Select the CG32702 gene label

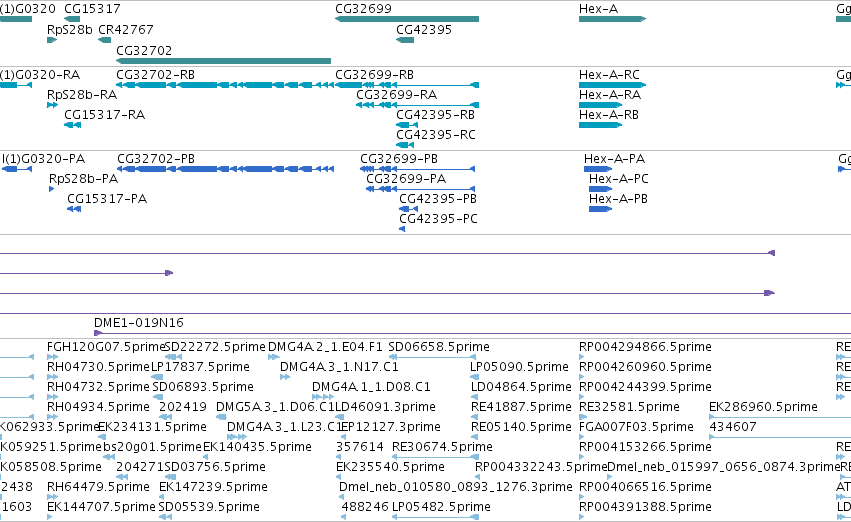pyautogui.click(x=144, y=50)
